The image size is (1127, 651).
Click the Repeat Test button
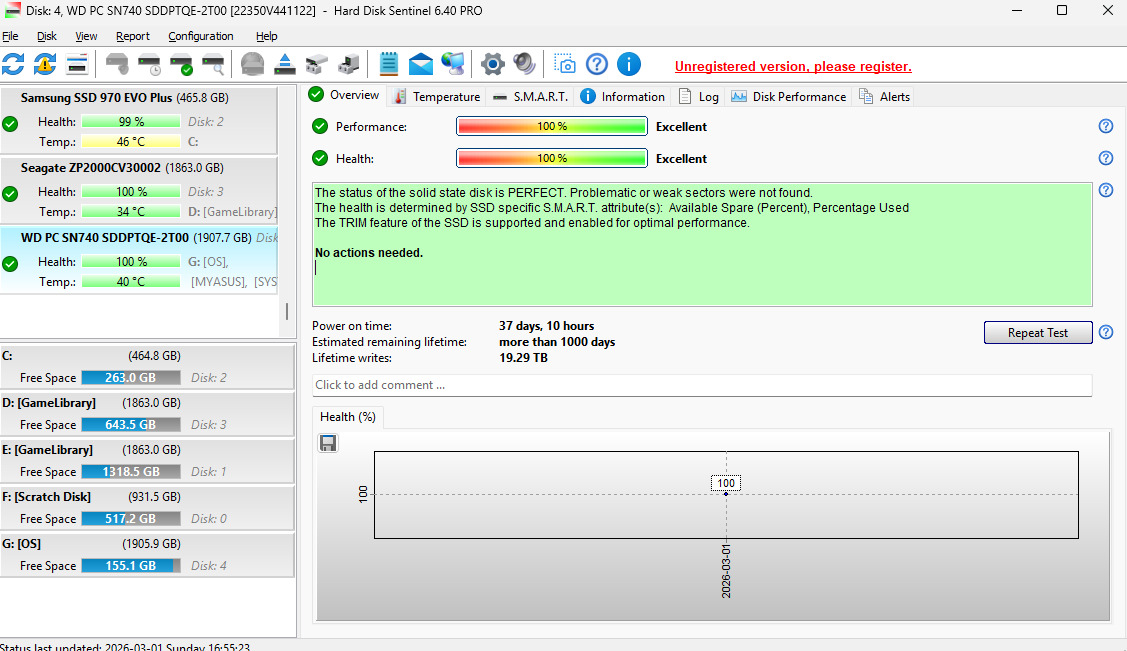tap(1038, 333)
